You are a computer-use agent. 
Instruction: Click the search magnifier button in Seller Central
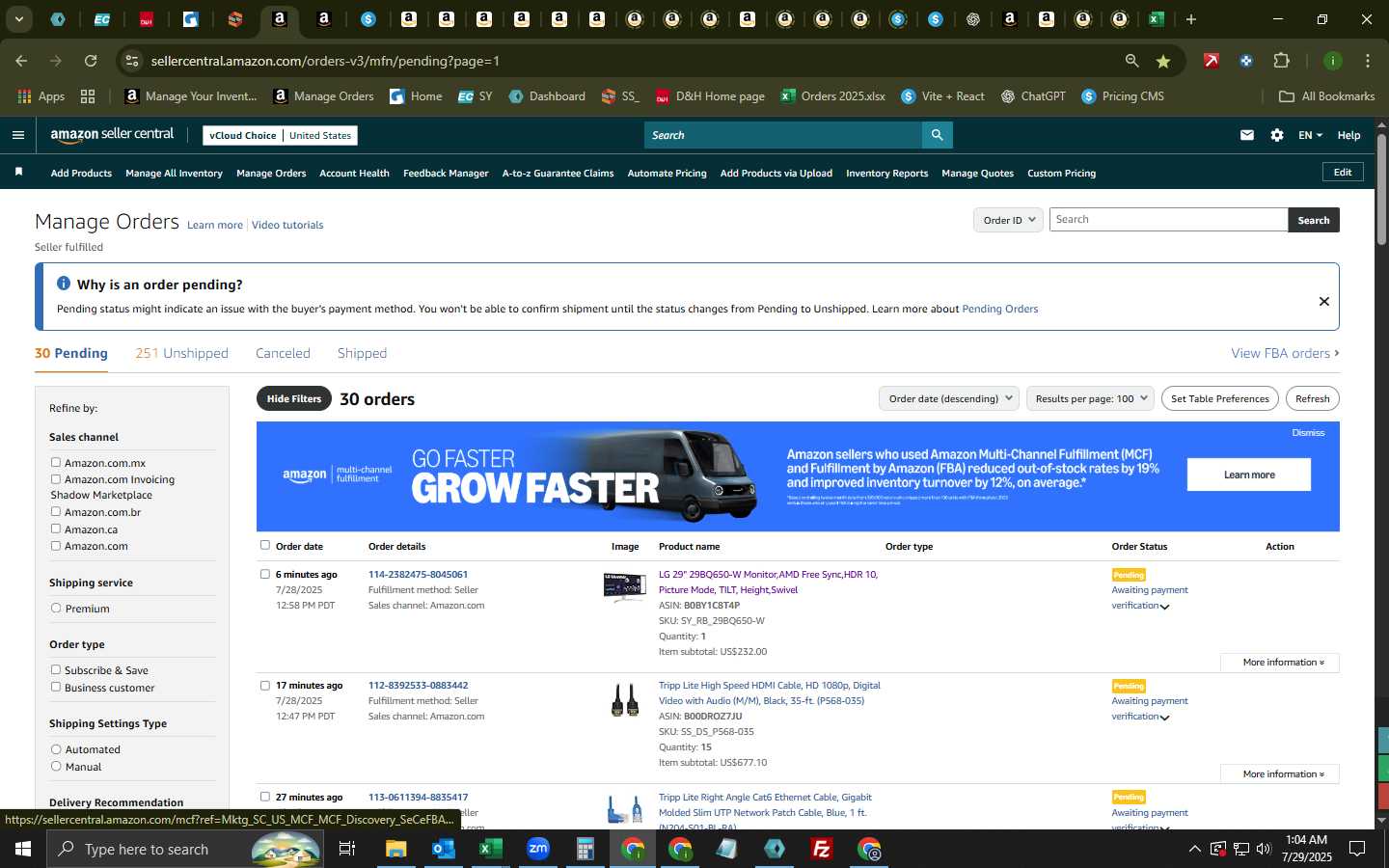(x=937, y=135)
